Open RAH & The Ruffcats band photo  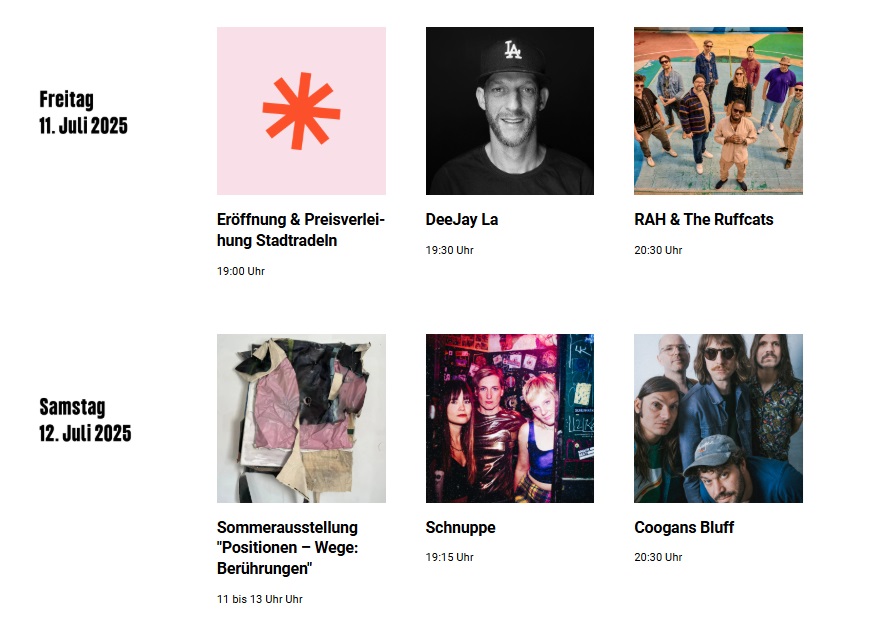tap(718, 111)
